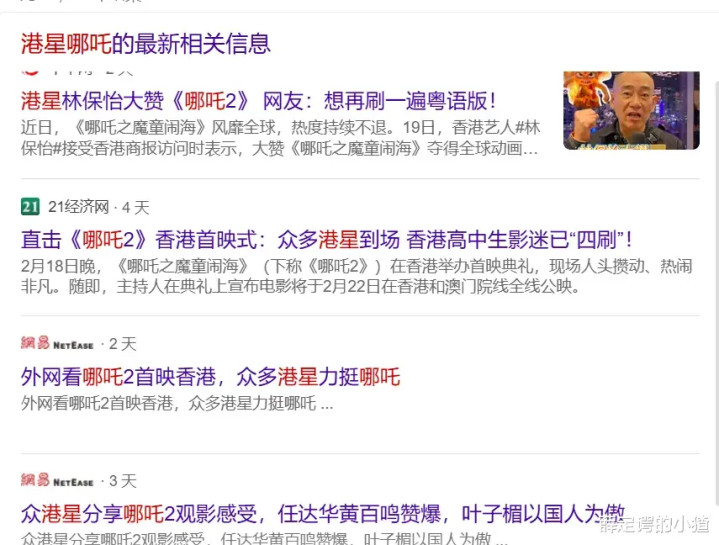The width and height of the screenshot is (719, 545).
Task: Open the 众港星分享哪吒2观影感受 headline
Action: point(323,513)
